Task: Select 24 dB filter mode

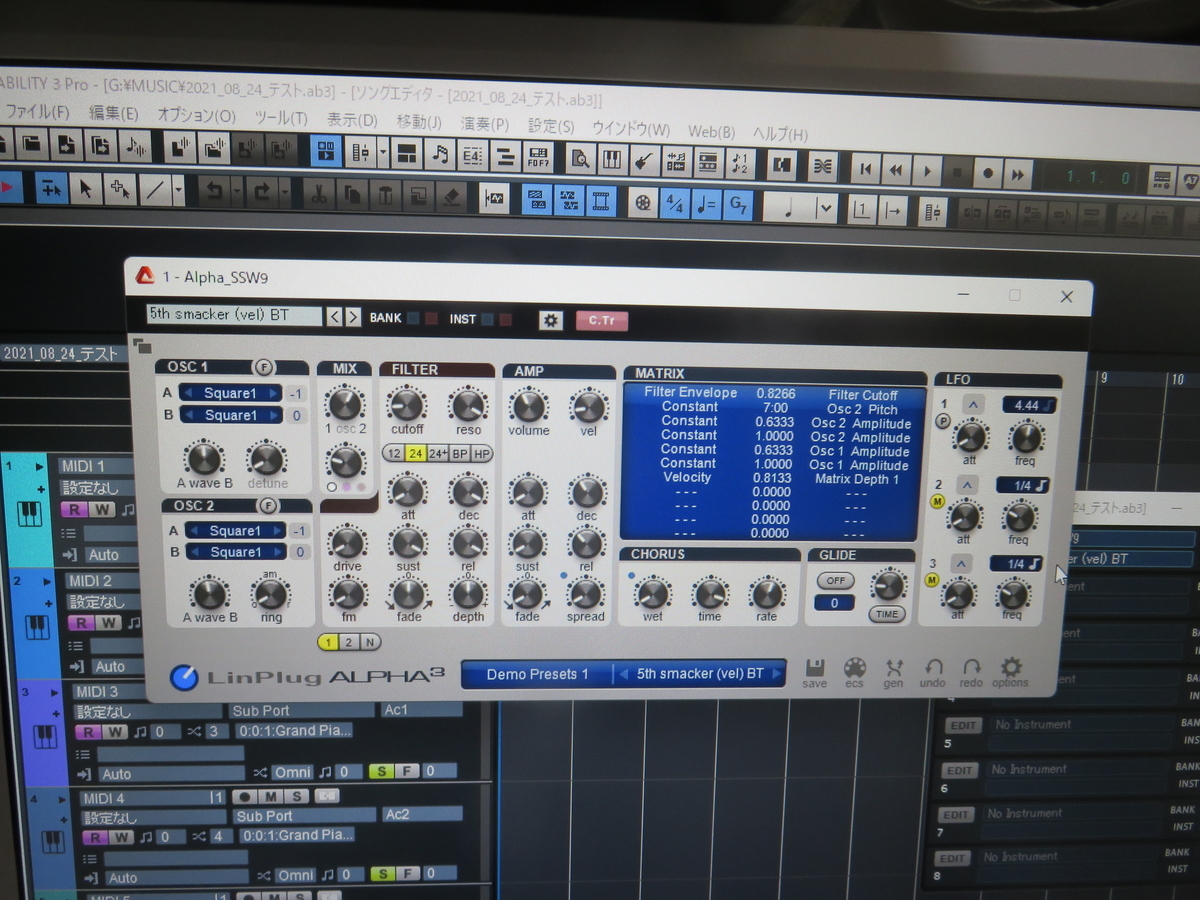Action: 415,453
